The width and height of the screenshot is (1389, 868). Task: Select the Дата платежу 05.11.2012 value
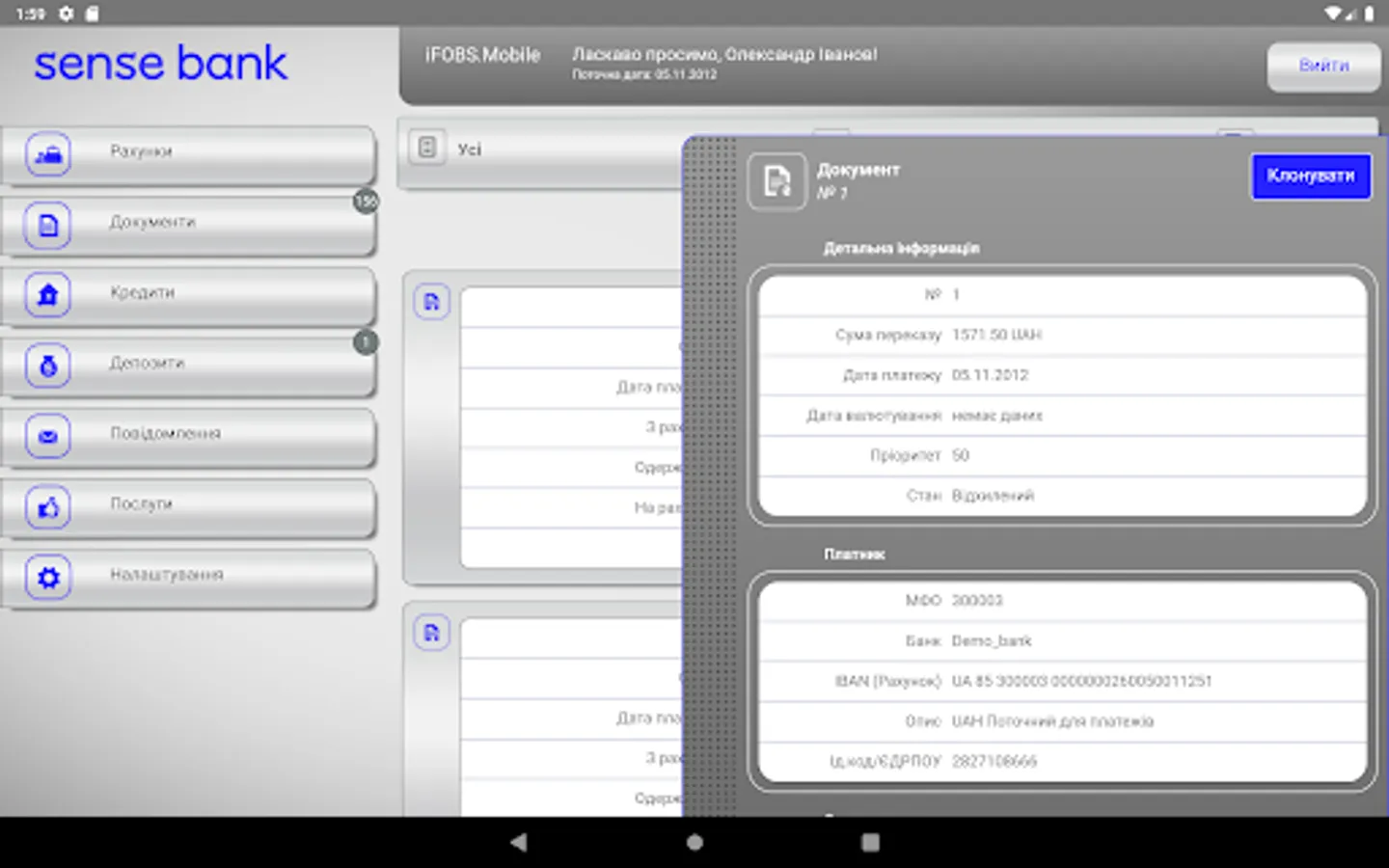click(990, 375)
